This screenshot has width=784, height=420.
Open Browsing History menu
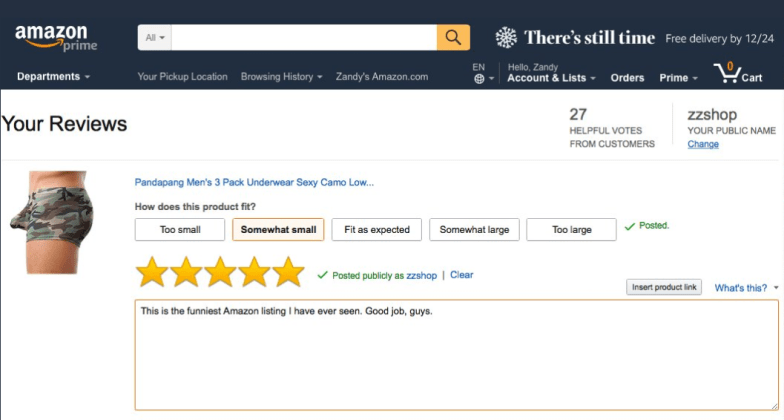click(282, 76)
